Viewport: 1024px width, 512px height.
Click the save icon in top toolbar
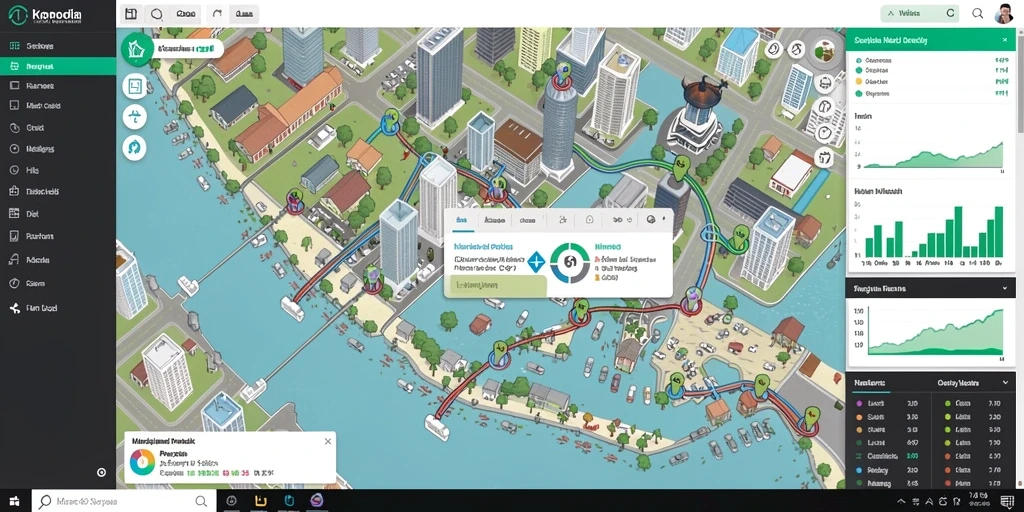131,13
